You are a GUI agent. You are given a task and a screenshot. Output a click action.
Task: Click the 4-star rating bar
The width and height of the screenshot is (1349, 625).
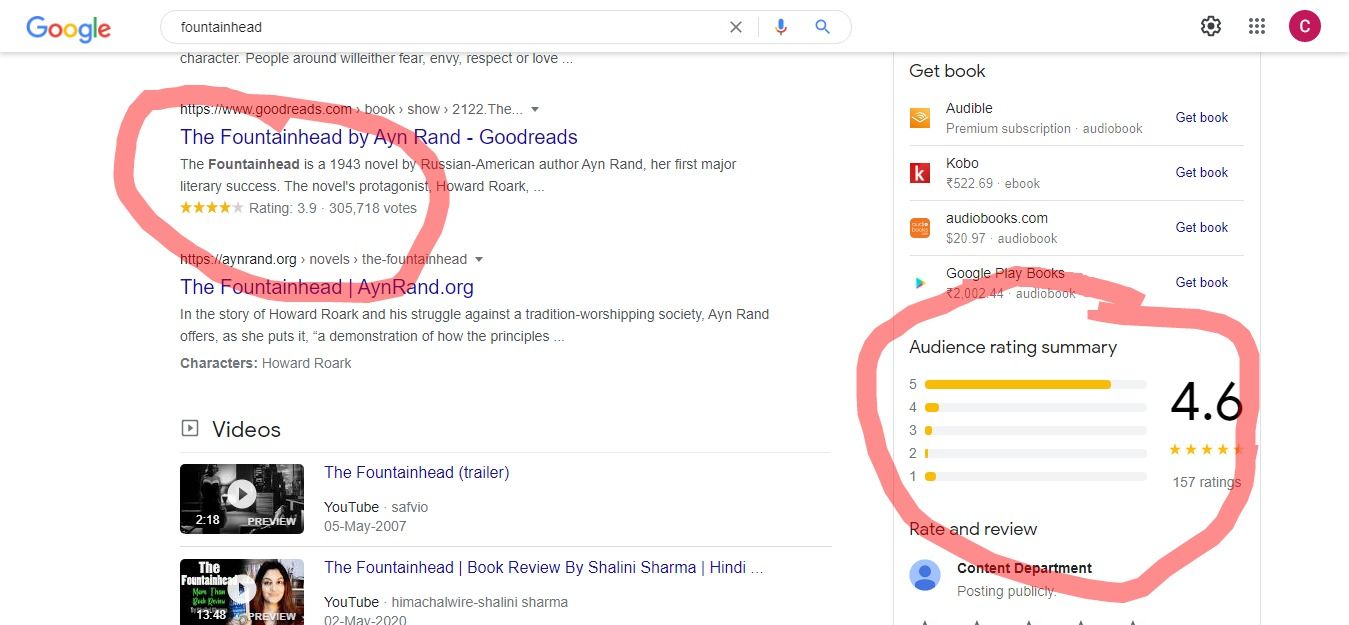click(1035, 407)
